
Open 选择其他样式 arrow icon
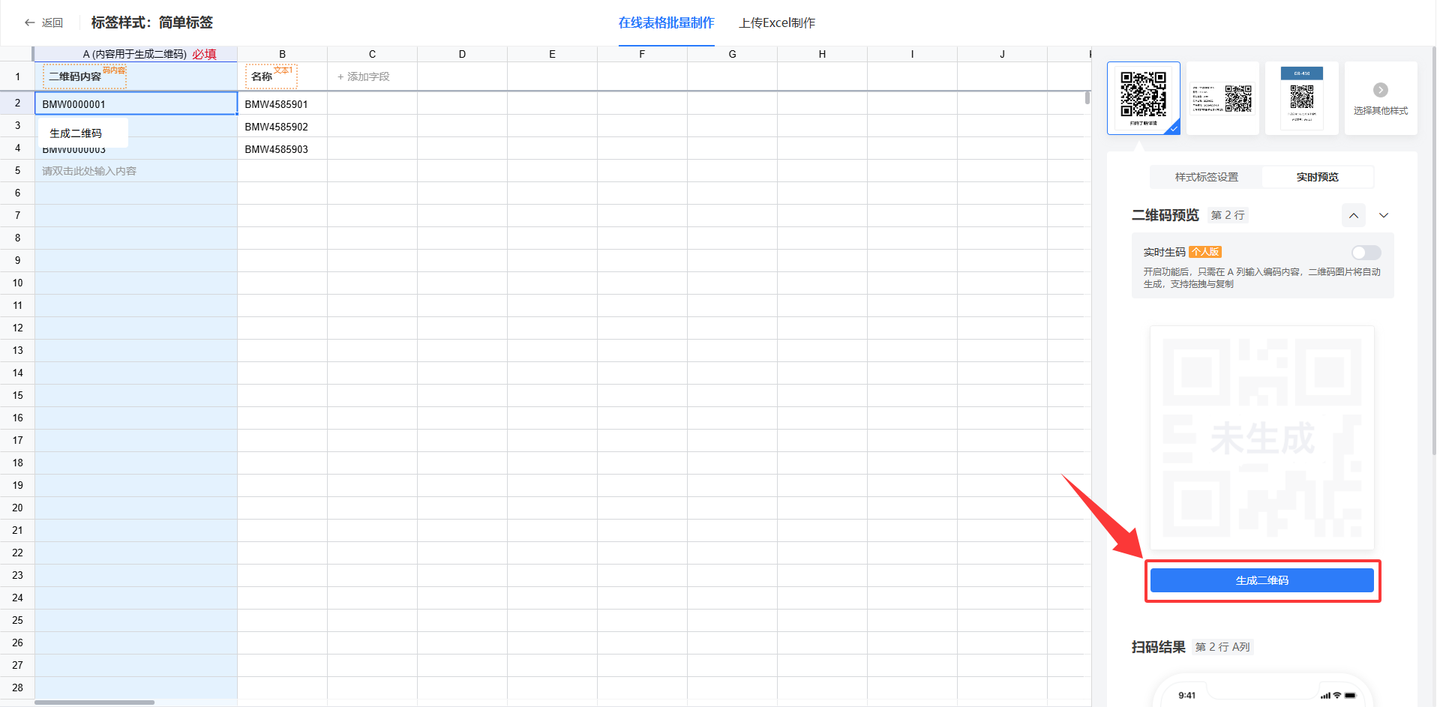[1380, 90]
